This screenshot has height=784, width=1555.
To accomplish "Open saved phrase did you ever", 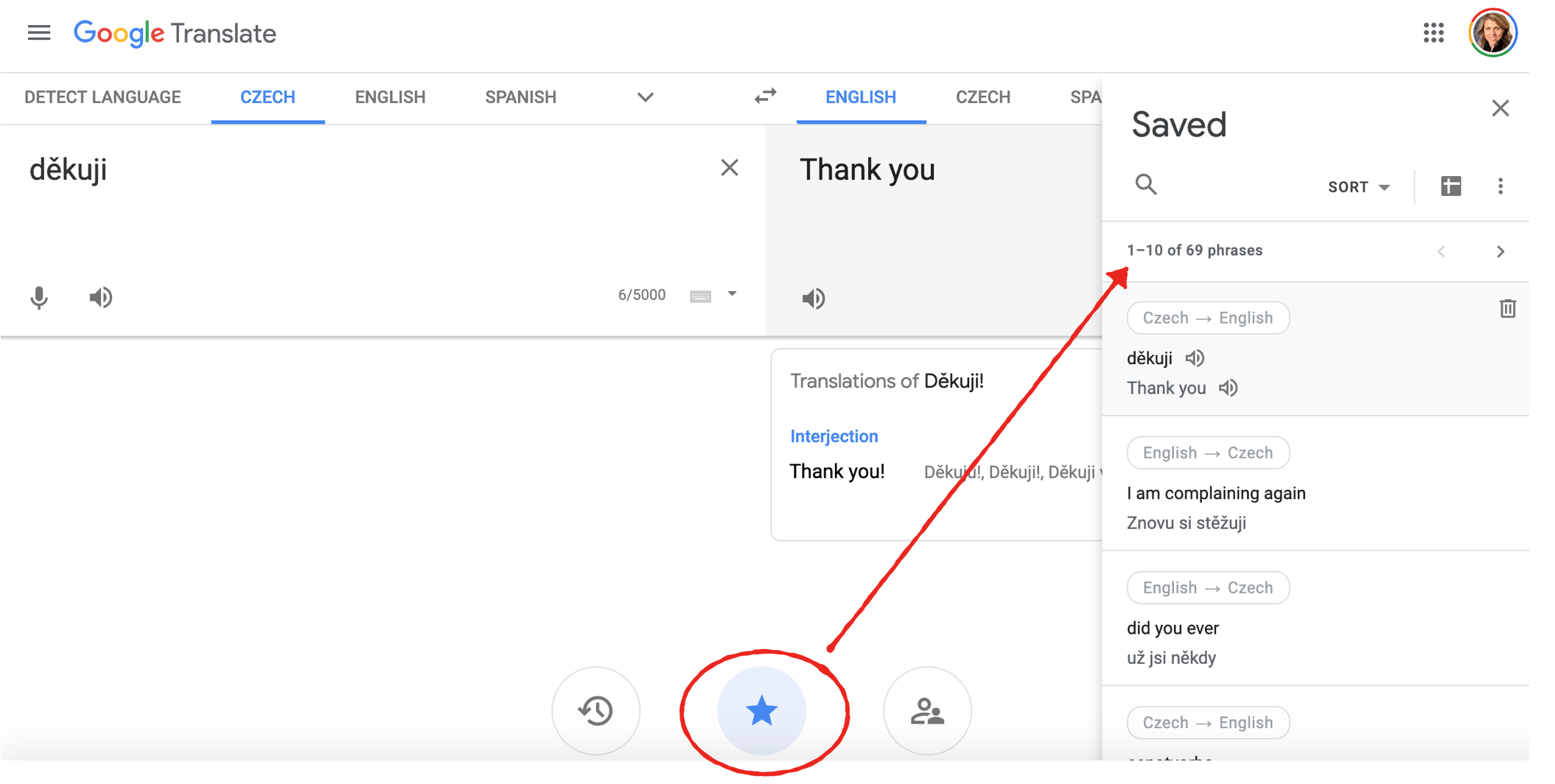I will 1173,628.
